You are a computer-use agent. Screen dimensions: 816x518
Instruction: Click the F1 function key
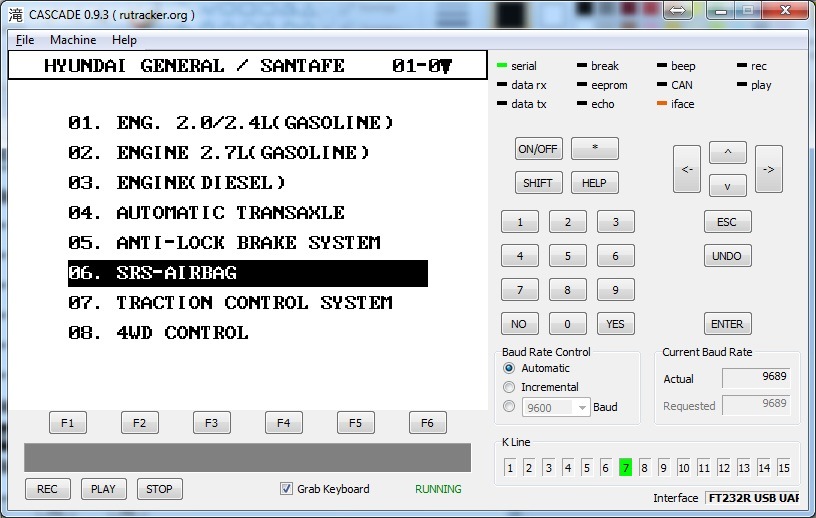[x=68, y=423]
